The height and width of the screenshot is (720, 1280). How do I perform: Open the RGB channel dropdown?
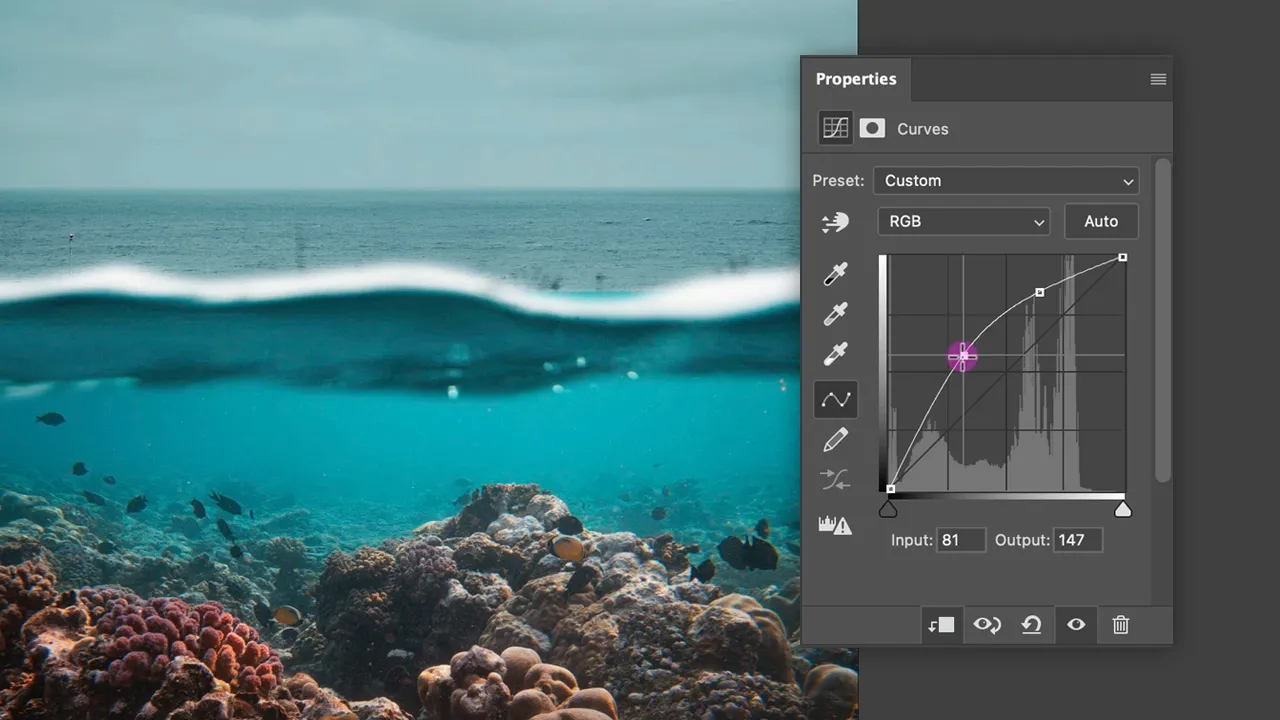click(963, 221)
